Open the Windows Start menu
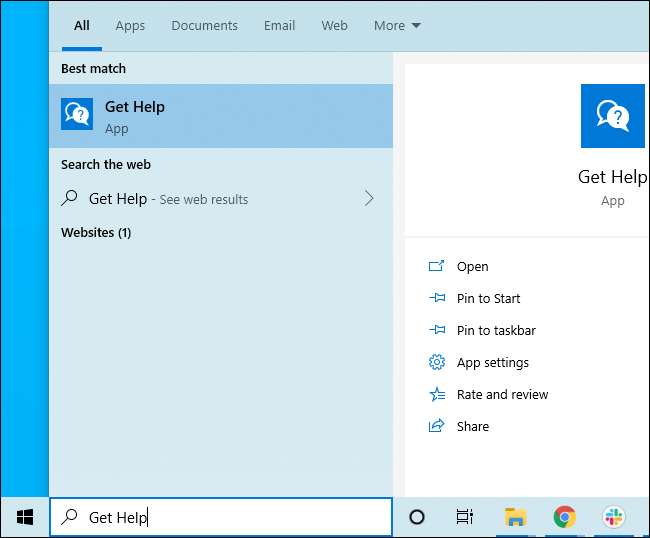 (x=25, y=517)
